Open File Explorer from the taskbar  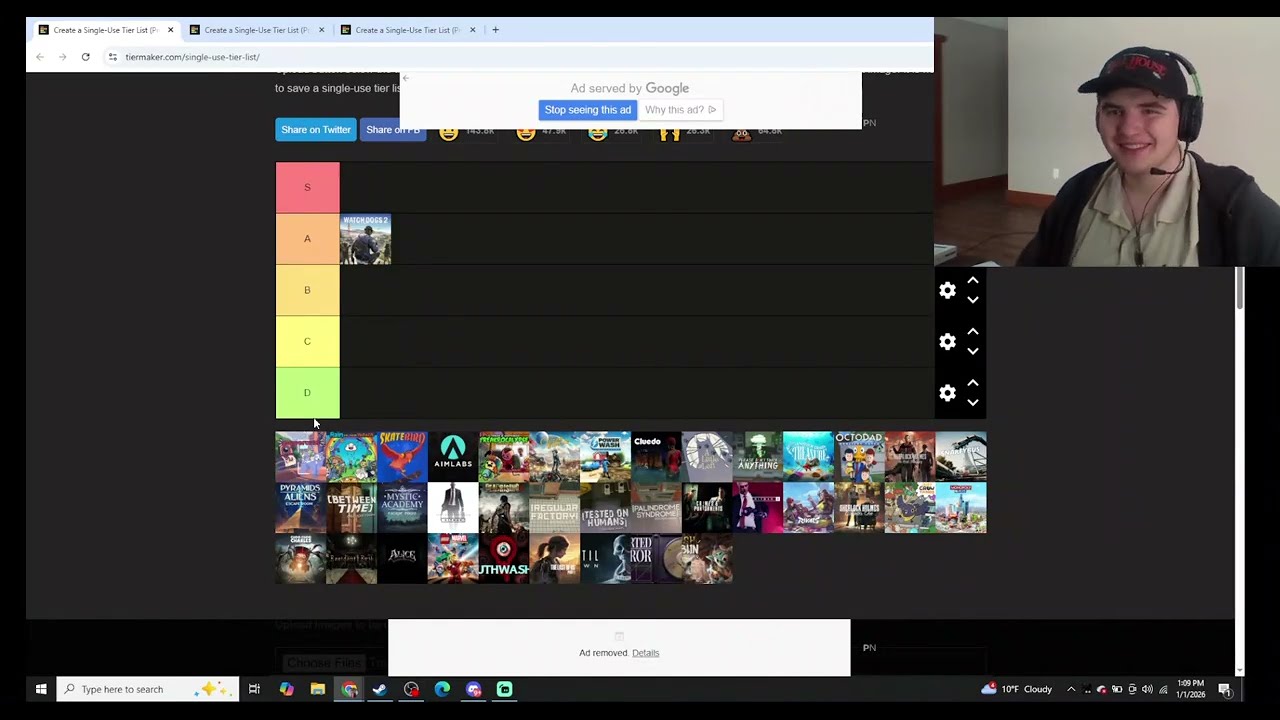317,689
